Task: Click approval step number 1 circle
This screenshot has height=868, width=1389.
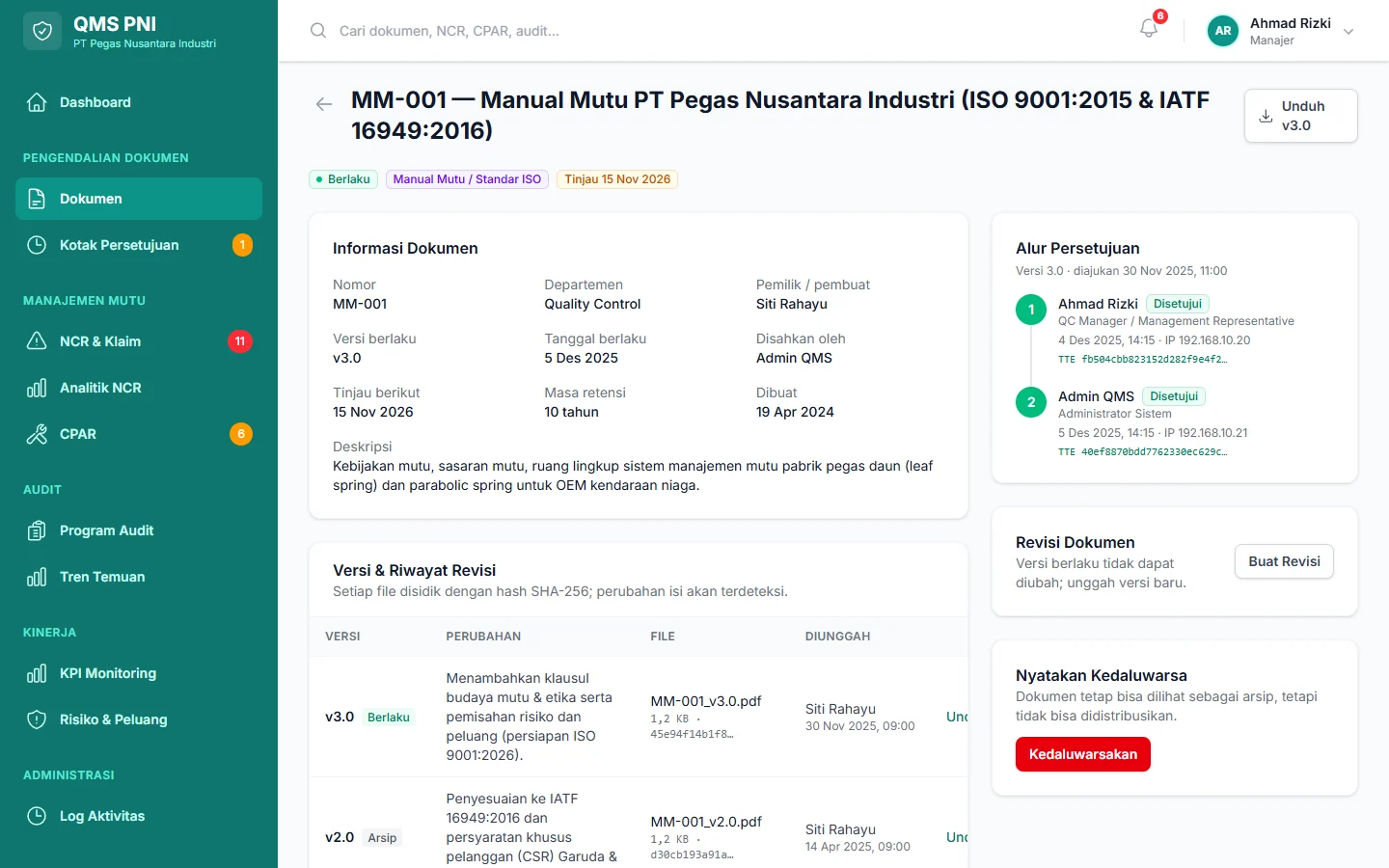Action: 1031,310
